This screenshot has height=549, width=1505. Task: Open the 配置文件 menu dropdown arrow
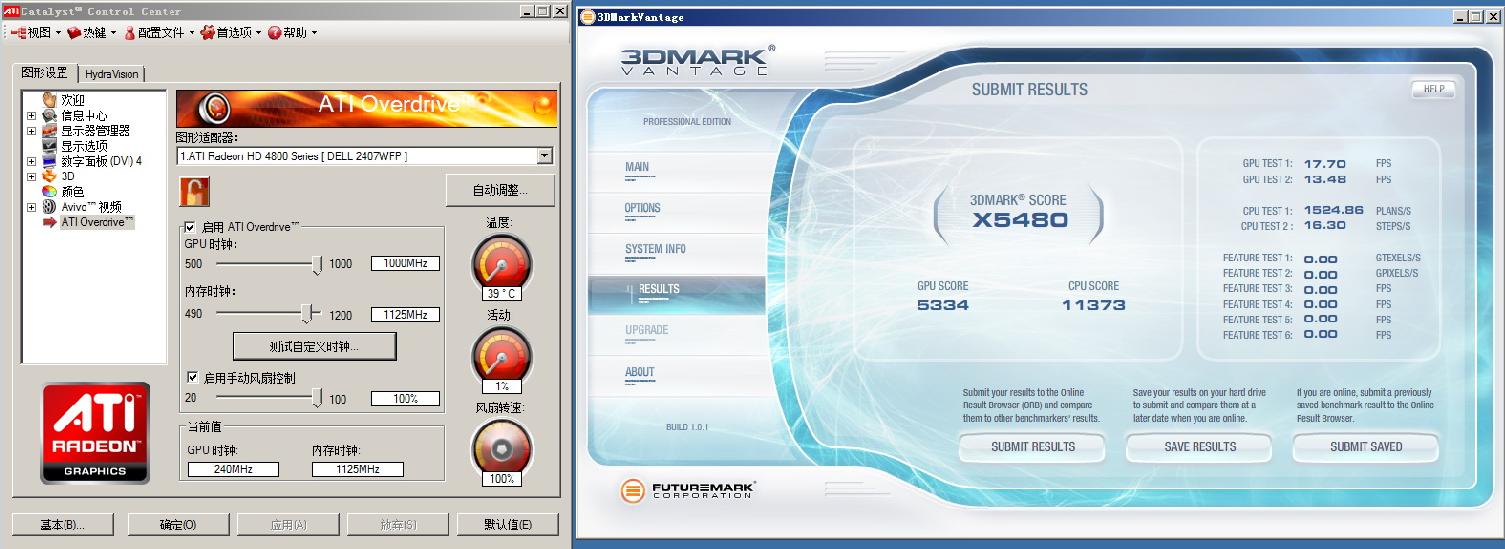pyautogui.click(x=191, y=33)
